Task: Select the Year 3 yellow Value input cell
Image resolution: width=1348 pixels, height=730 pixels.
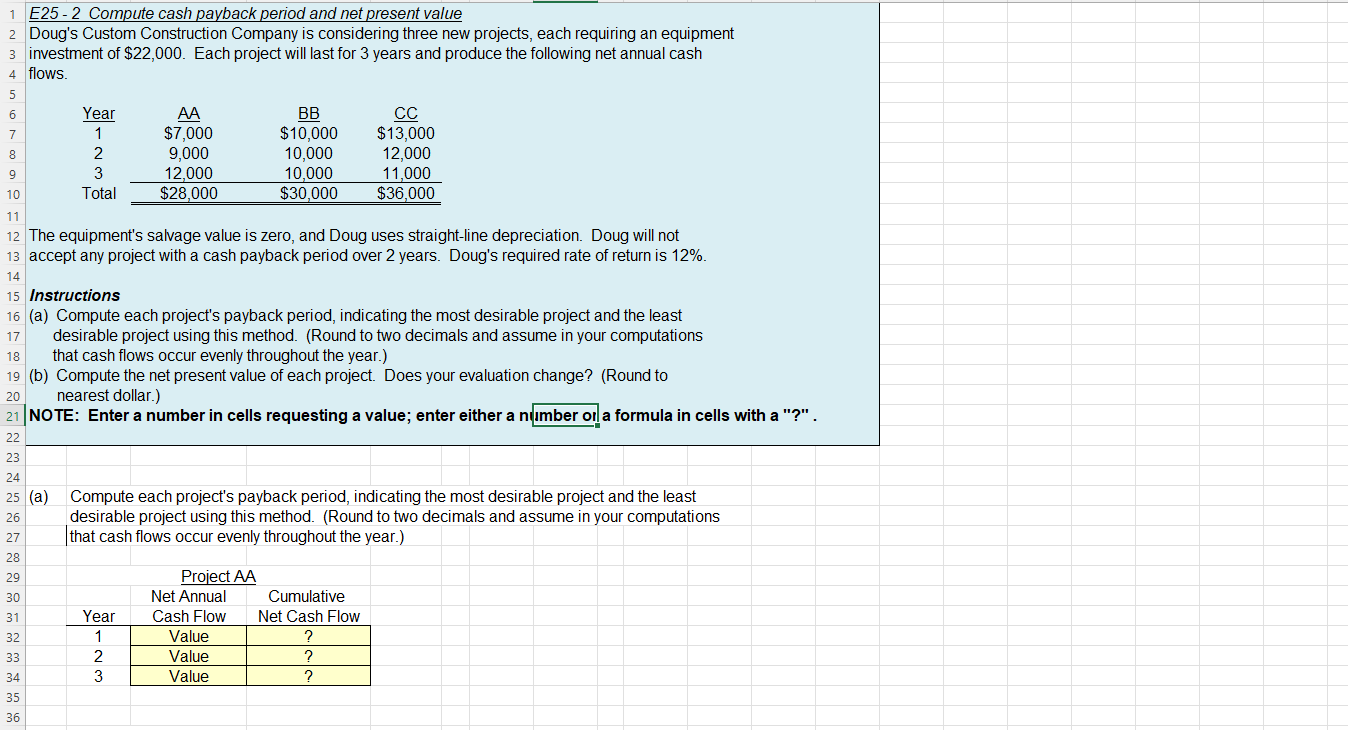Action: click(x=188, y=676)
